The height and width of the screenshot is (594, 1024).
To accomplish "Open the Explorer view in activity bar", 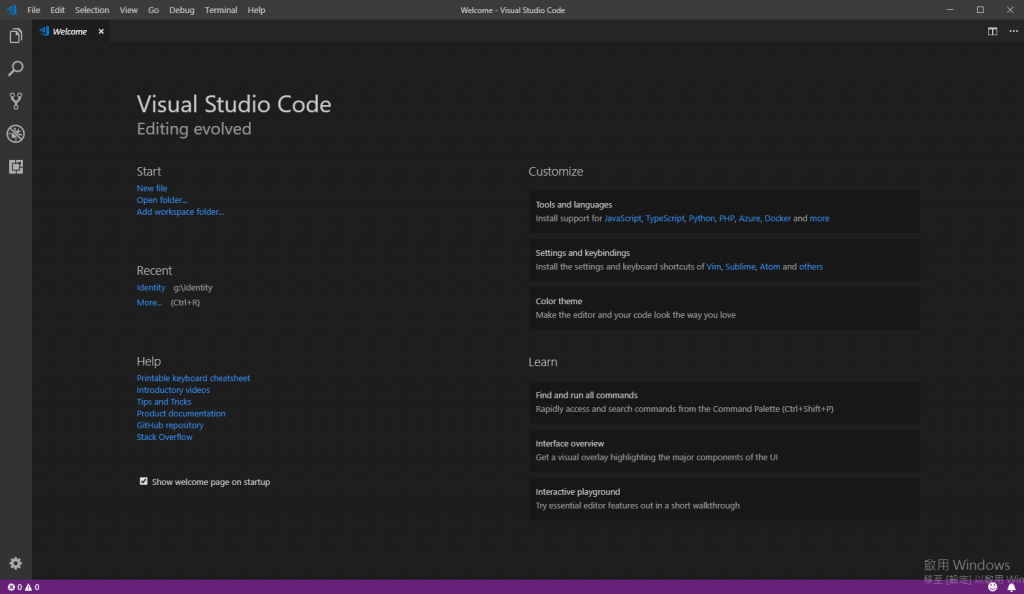I will 16,37.
